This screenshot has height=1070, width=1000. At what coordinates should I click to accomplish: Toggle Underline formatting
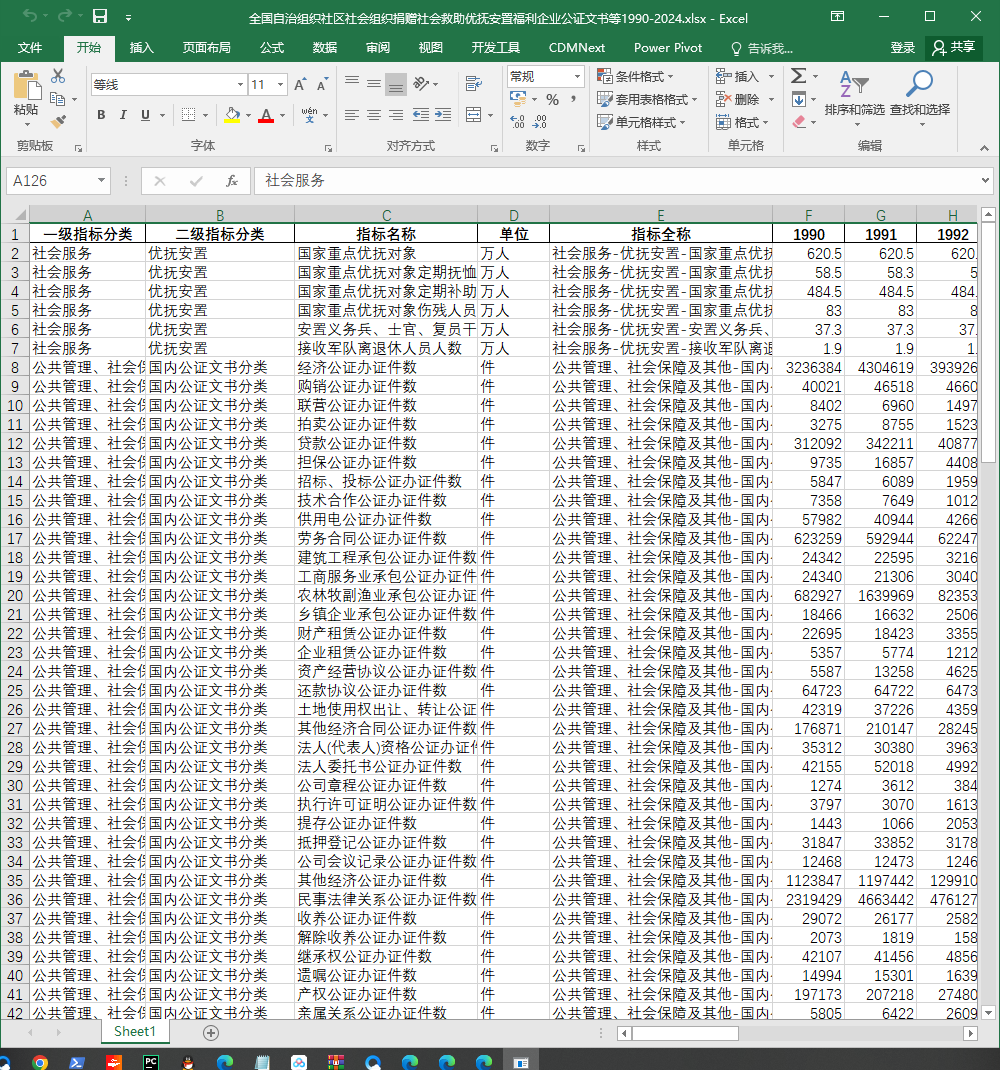(145, 115)
